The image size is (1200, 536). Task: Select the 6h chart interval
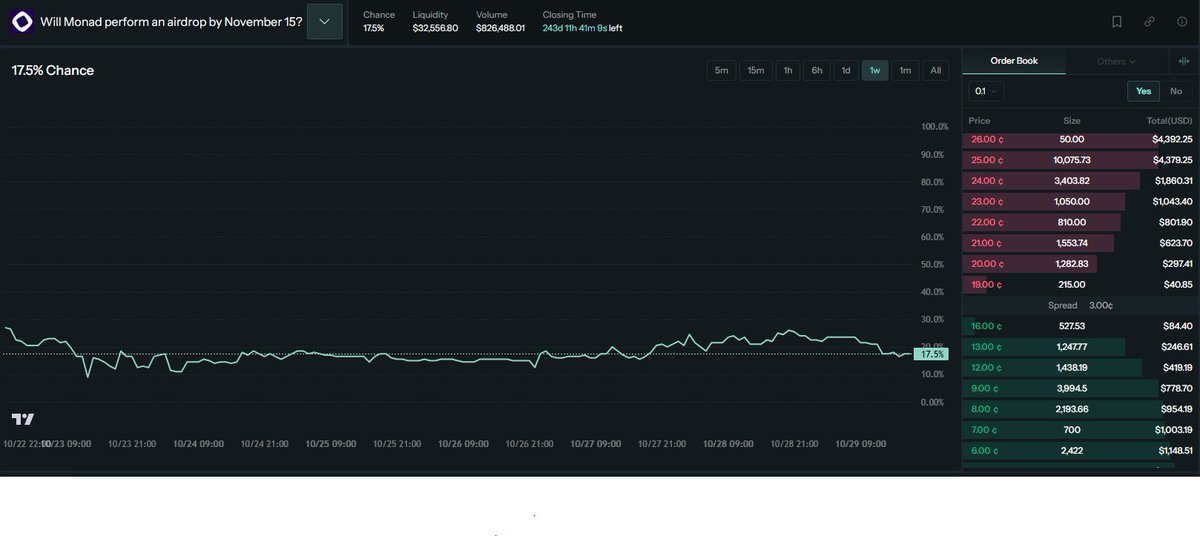[817, 70]
